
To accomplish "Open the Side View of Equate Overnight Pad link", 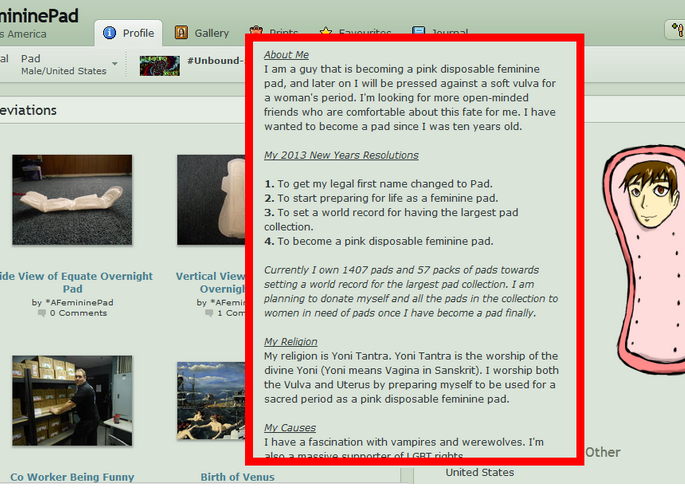I will pyautogui.click(x=74, y=282).
